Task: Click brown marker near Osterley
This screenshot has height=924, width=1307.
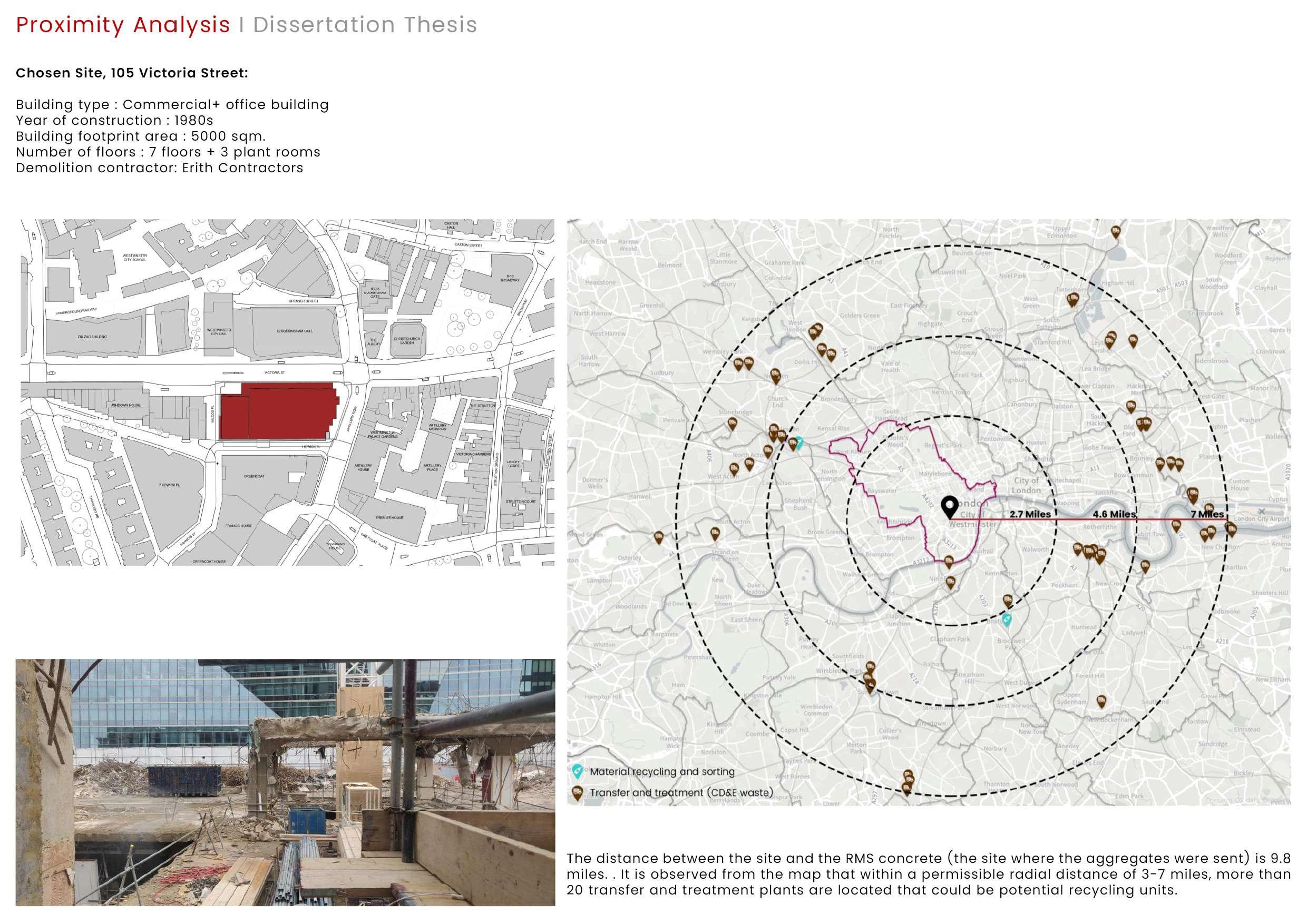Action: (659, 536)
